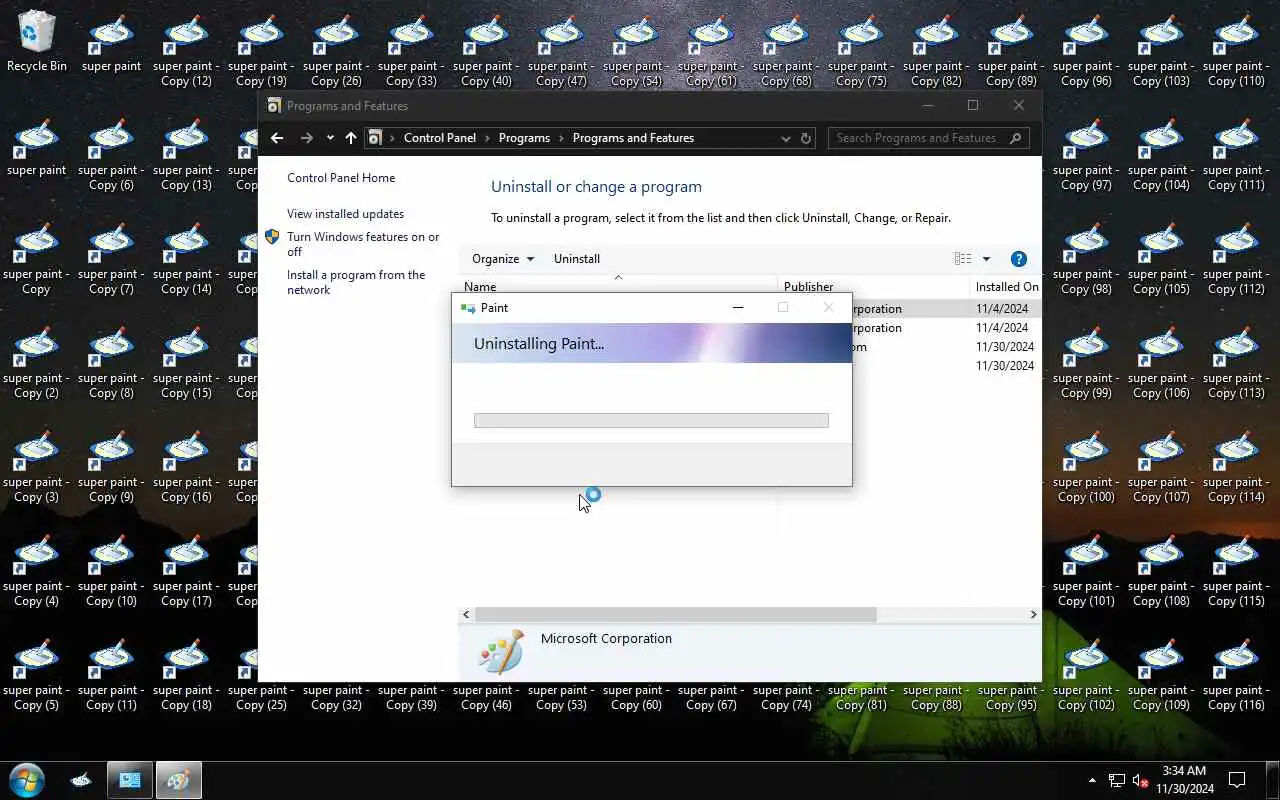This screenshot has height=800, width=1280.
Task: Select 'super paint - Copy (19)' desktop shortcut
Action: click(261, 50)
